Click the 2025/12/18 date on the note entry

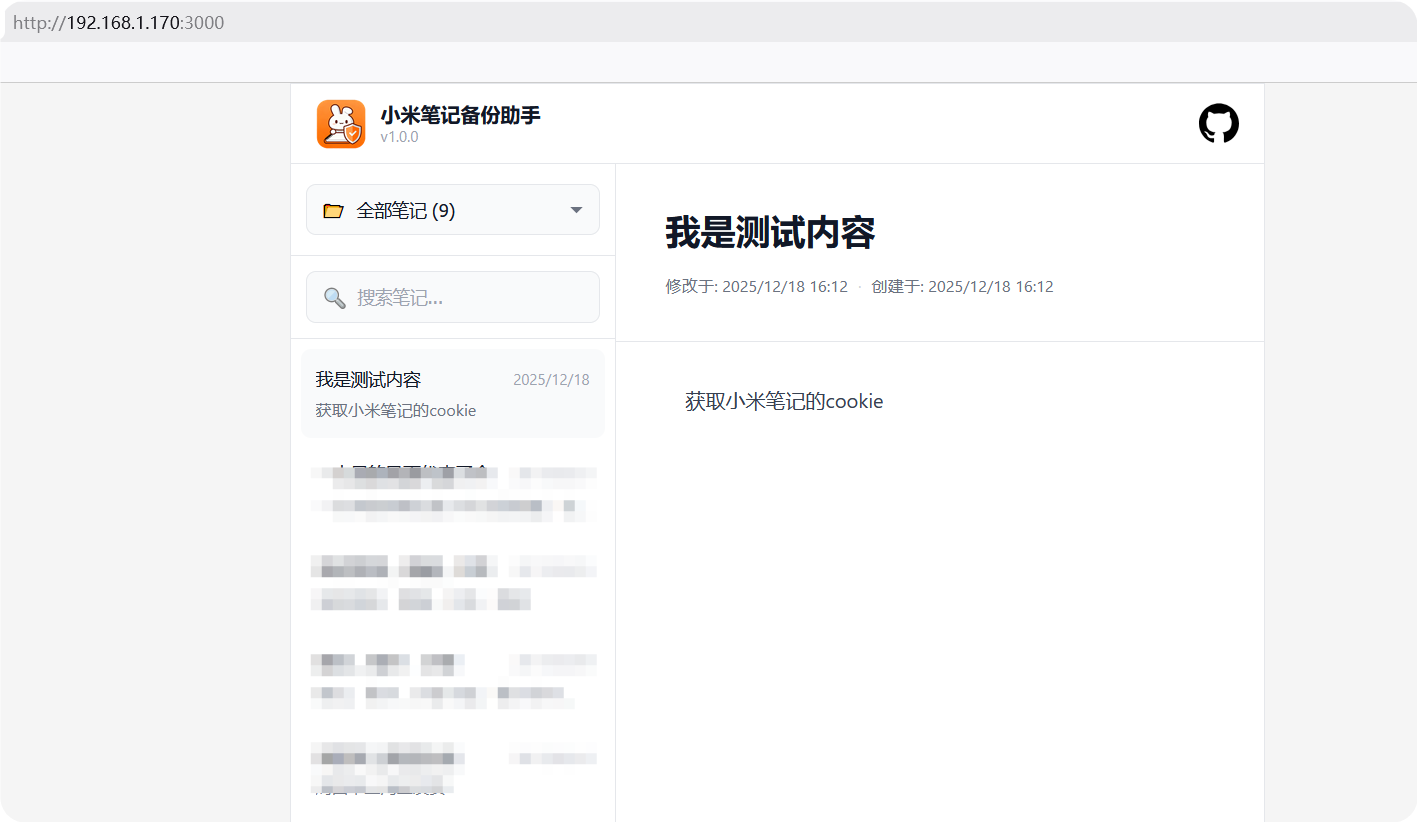point(551,379)
